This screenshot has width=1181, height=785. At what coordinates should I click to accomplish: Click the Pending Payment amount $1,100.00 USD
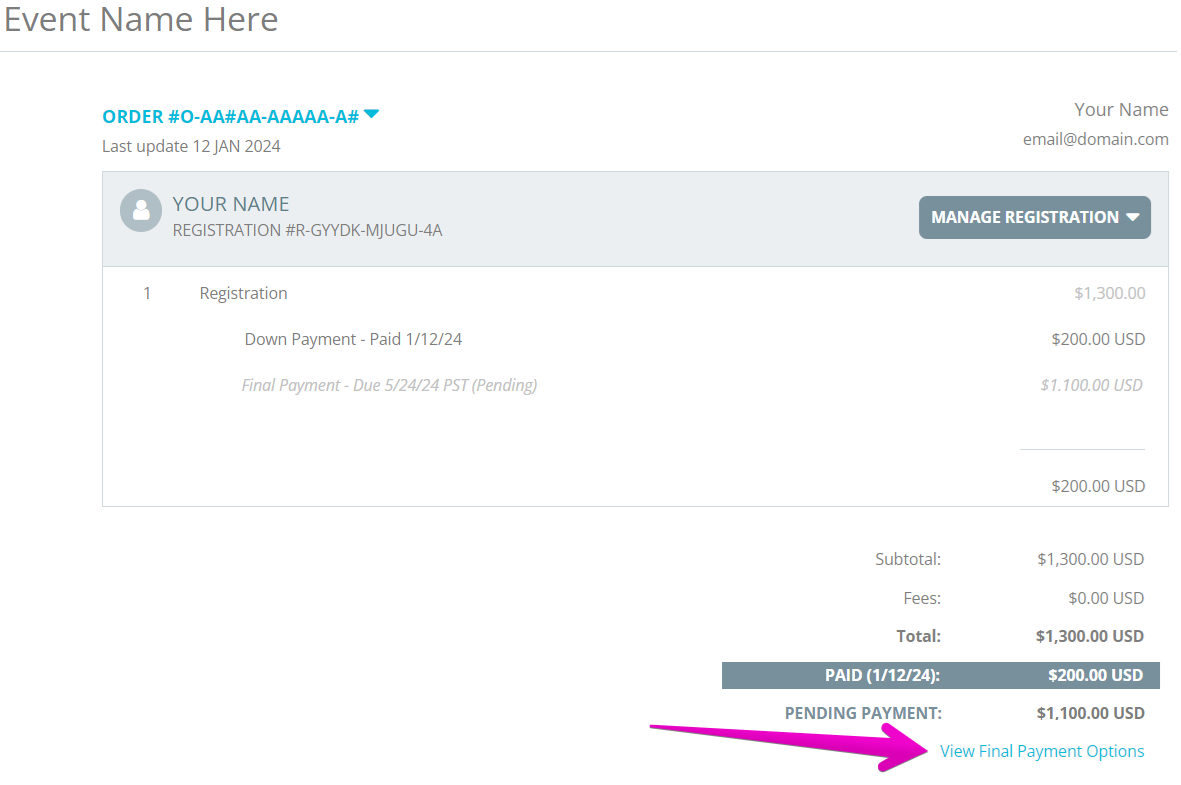pos(1090,713)
